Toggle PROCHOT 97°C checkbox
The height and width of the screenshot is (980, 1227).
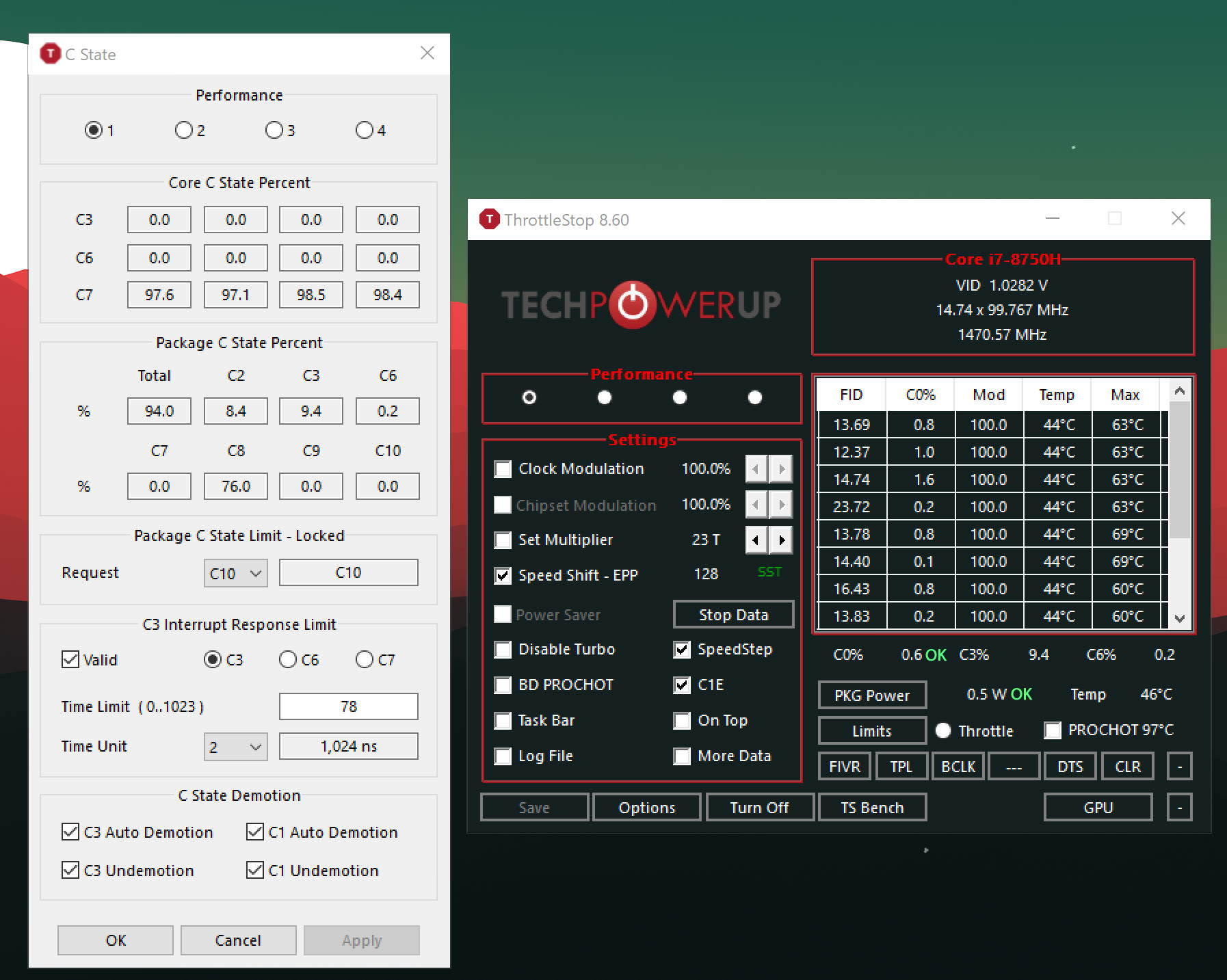point(1053,730)
